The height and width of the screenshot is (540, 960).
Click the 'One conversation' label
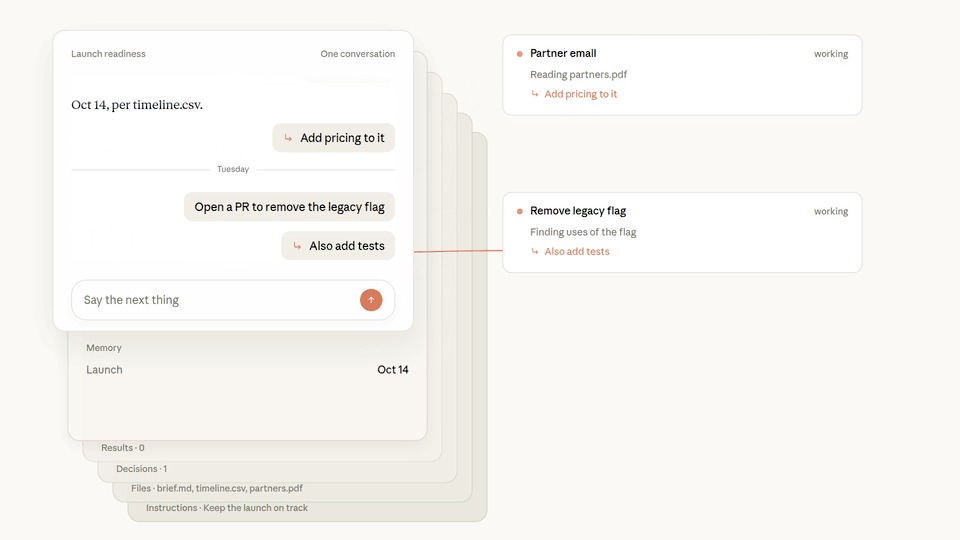pos(358,54)
